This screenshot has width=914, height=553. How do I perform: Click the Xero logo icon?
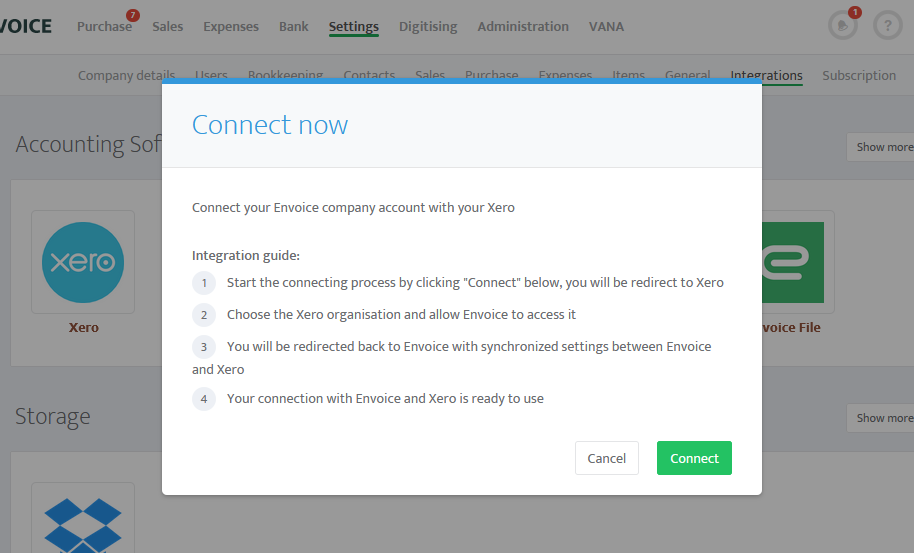click(x=83, y=262)
